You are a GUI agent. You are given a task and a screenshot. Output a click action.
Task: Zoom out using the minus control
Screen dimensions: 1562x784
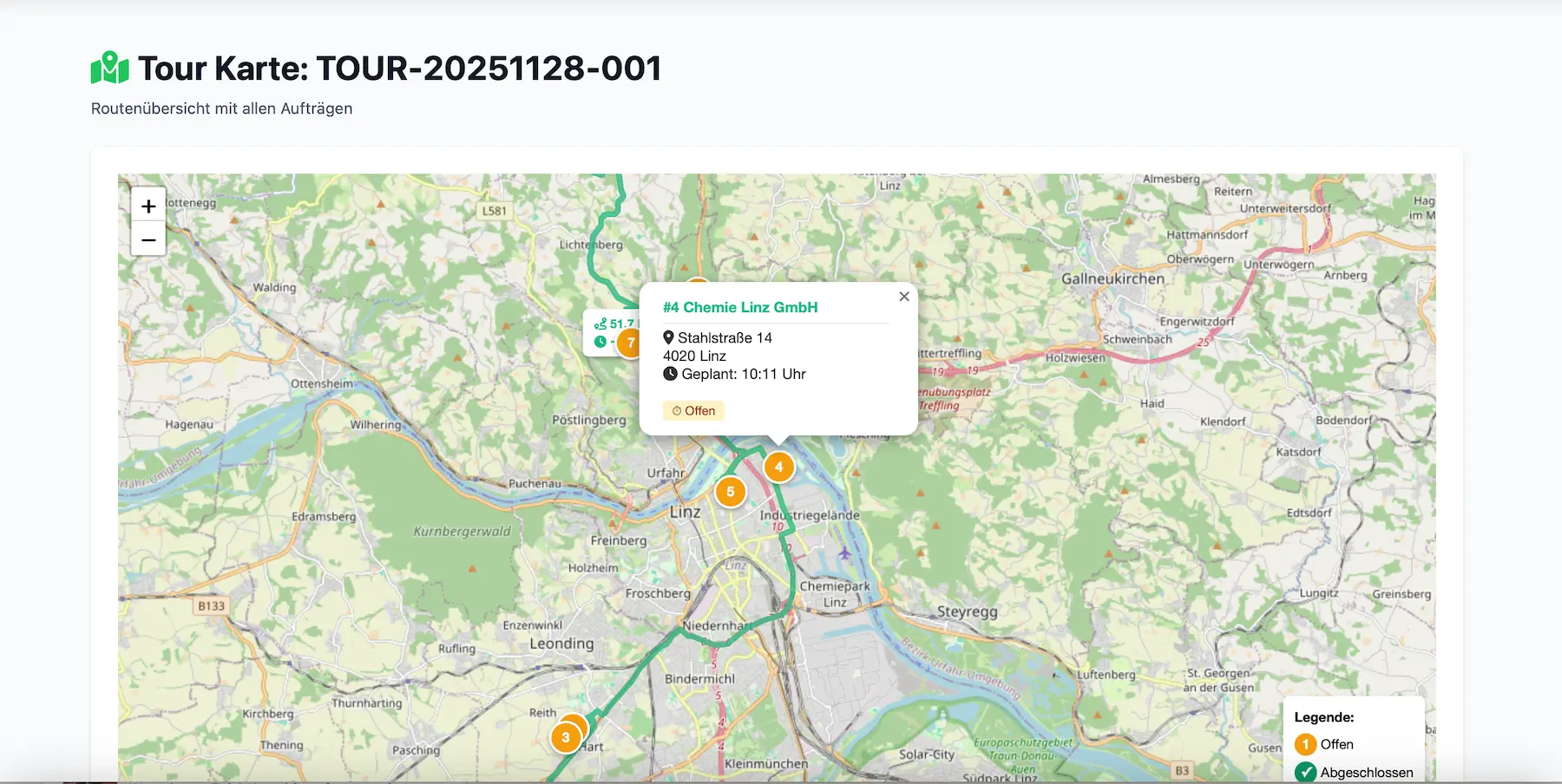(148, 238)
